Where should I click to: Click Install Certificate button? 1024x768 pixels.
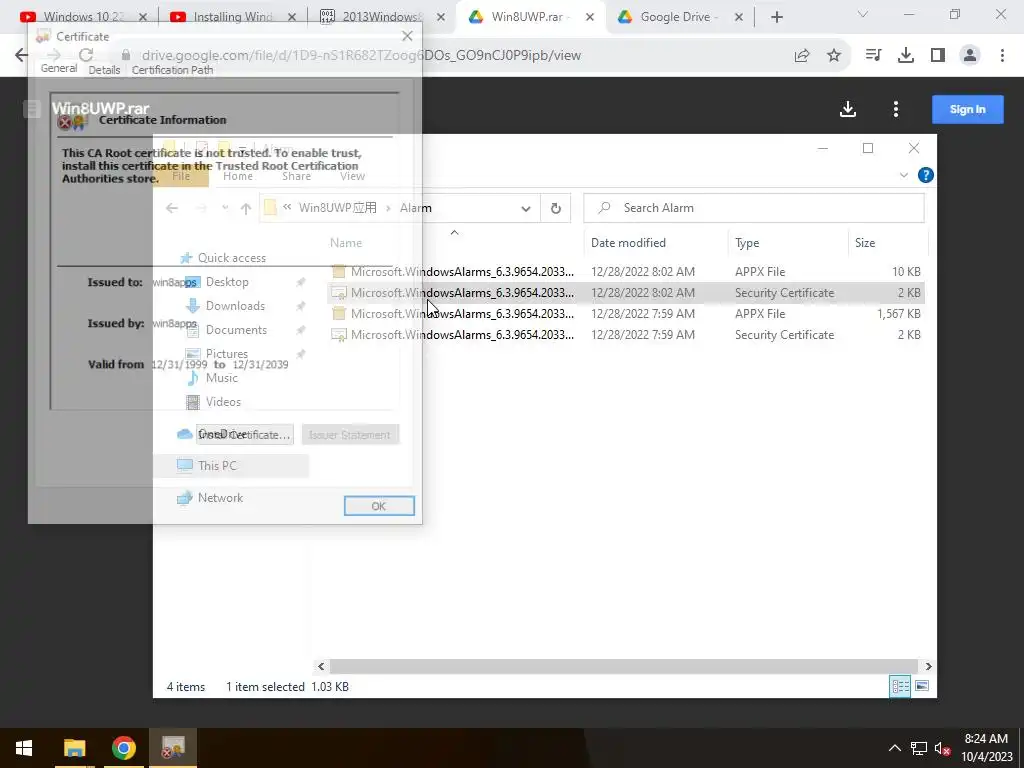[x=244, y=435]
